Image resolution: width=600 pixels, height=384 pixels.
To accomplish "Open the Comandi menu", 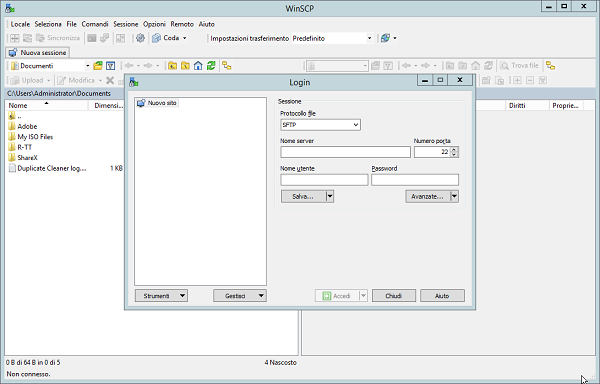I will tap(95, 24).
